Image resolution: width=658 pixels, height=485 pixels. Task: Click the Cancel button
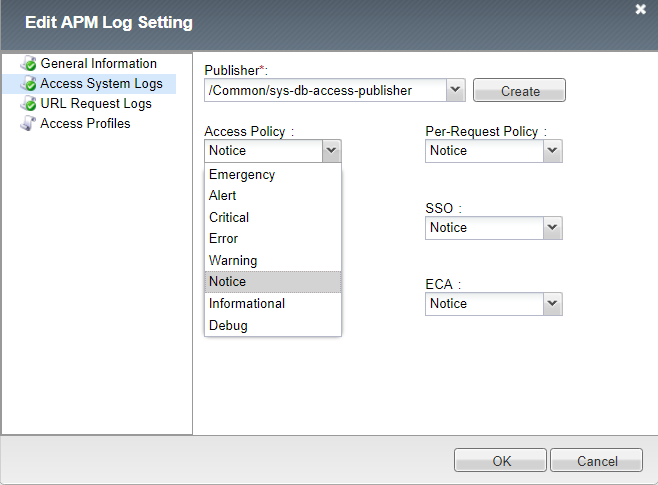click(x=596, y=461)
